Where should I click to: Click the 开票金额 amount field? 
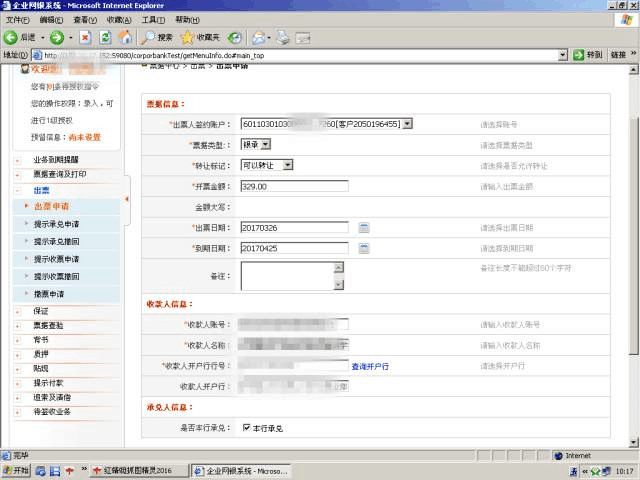click(x=294, y=187)
